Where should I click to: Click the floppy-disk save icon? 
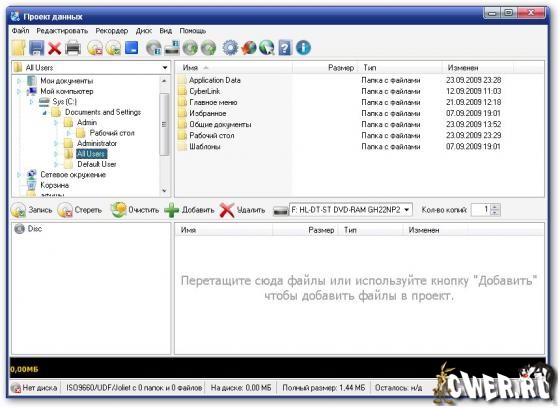click(36, 48)
